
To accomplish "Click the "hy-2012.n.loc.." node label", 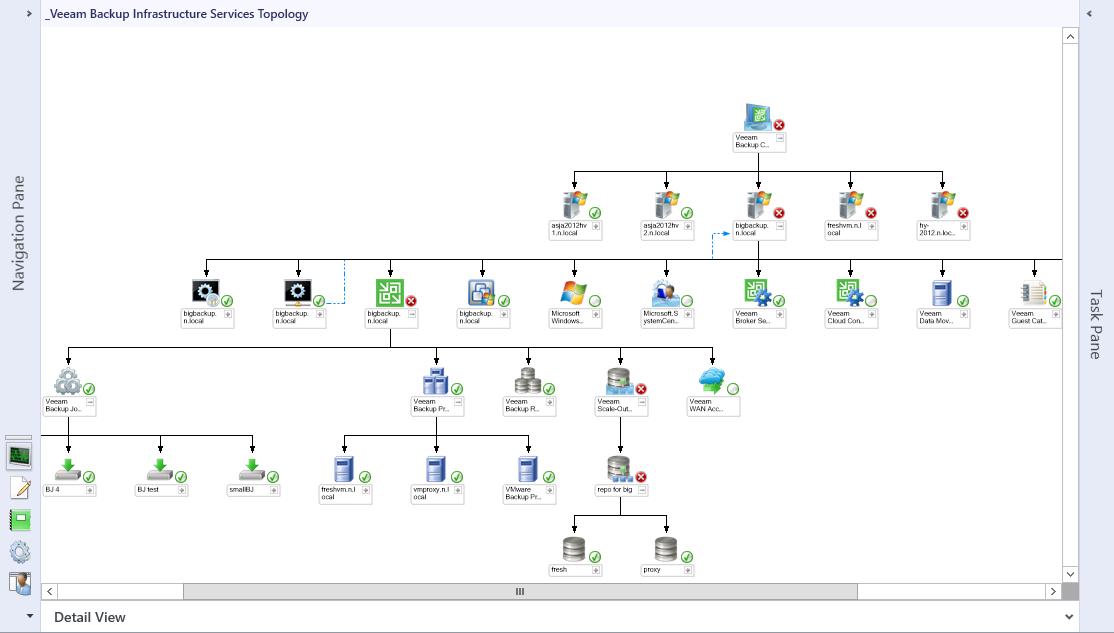I will (x=936, y=229).
